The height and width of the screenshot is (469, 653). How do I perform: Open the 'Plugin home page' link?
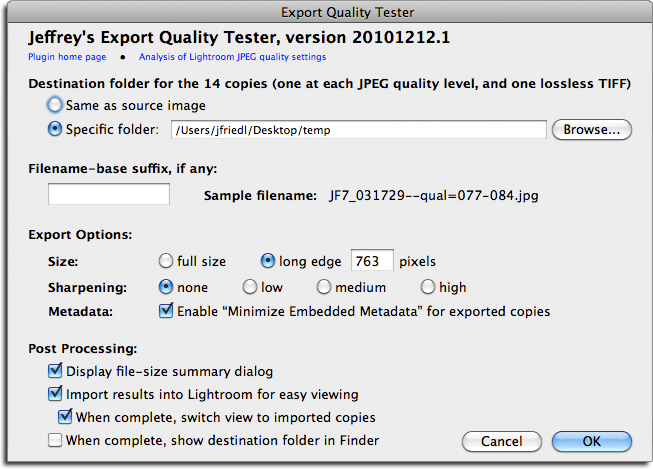(x=67, y=57)
